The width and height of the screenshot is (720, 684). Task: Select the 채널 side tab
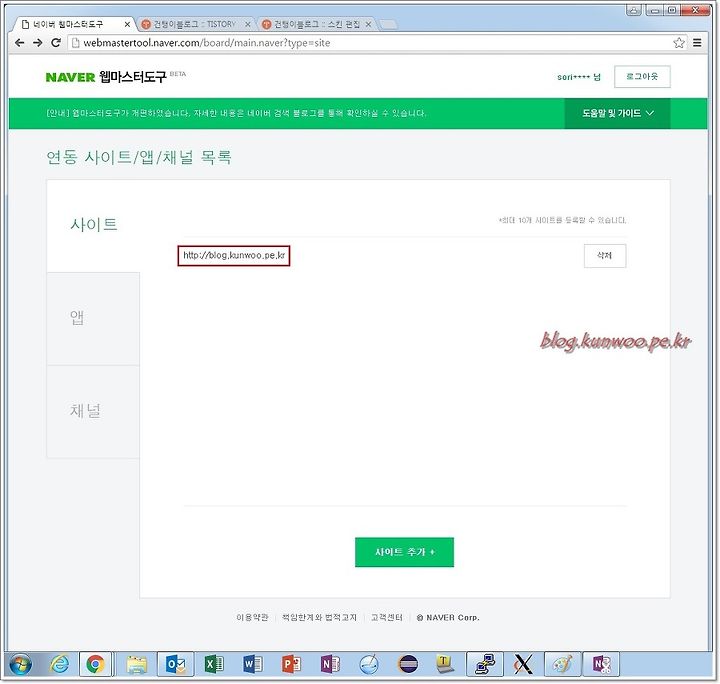coord(93,411)
